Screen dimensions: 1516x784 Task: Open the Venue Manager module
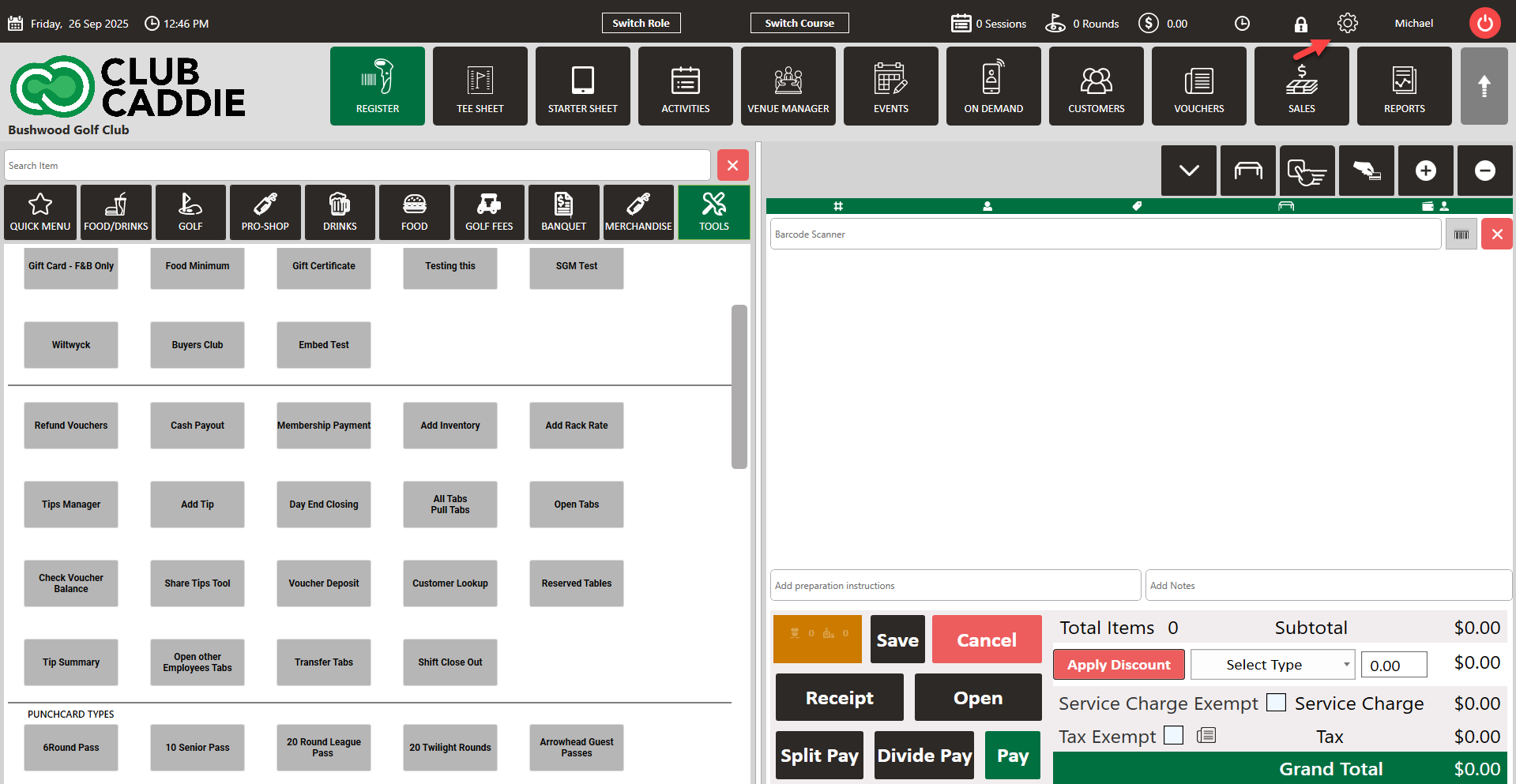tap(788, 86)
